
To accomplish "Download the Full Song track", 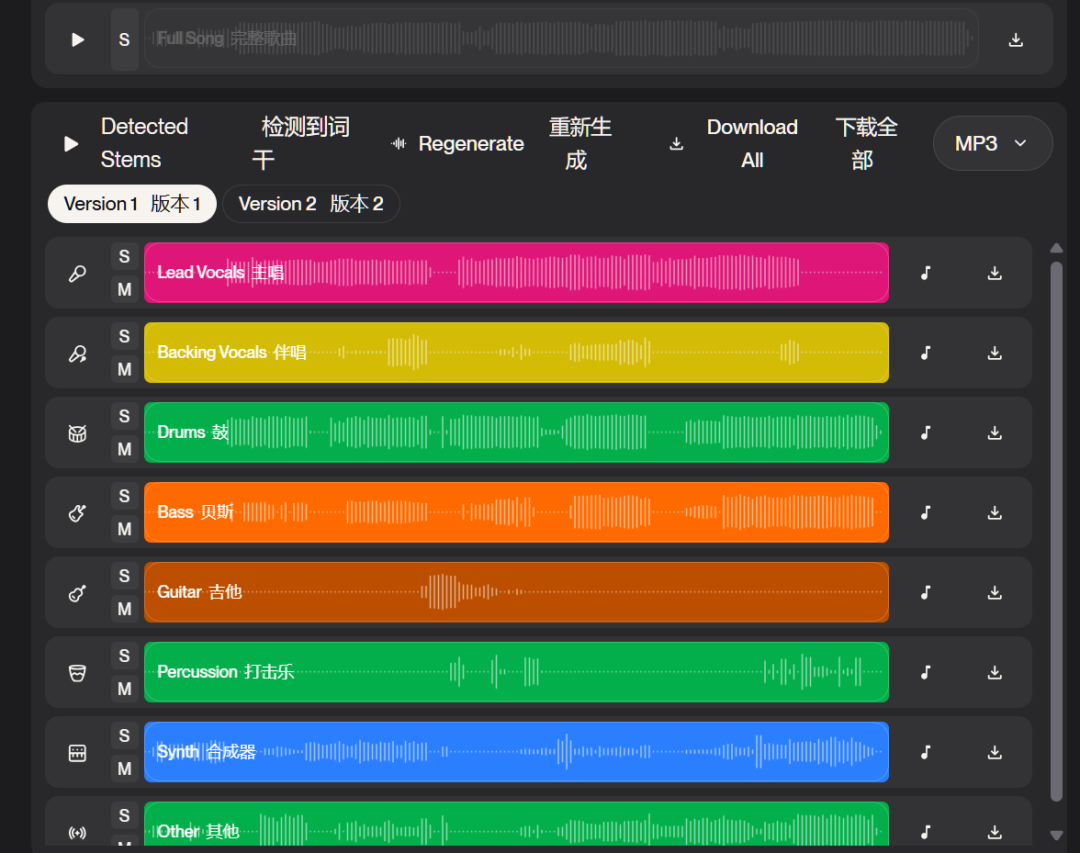I will pos(1015,40).
